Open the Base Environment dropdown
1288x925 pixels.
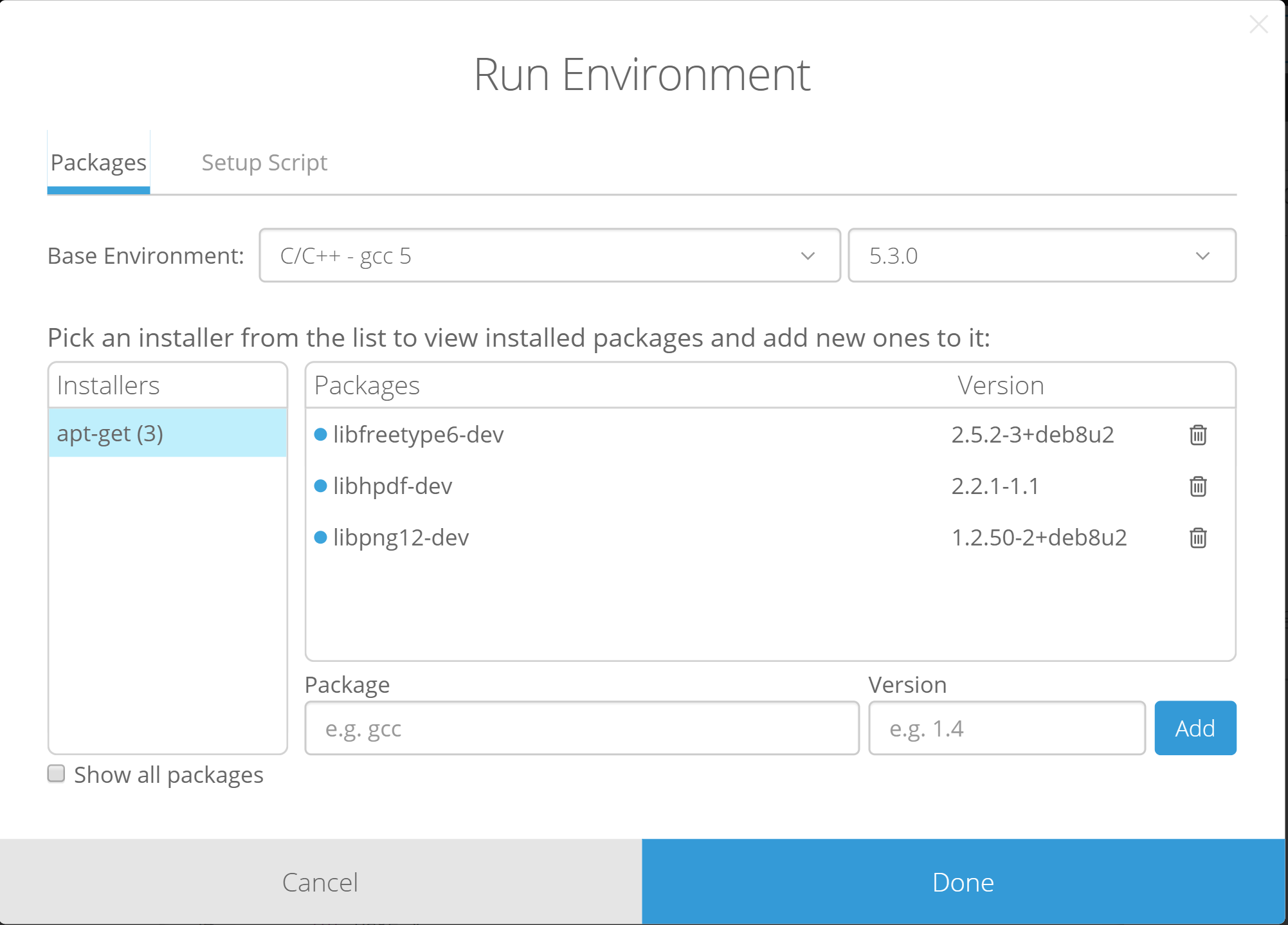(550, 255)
